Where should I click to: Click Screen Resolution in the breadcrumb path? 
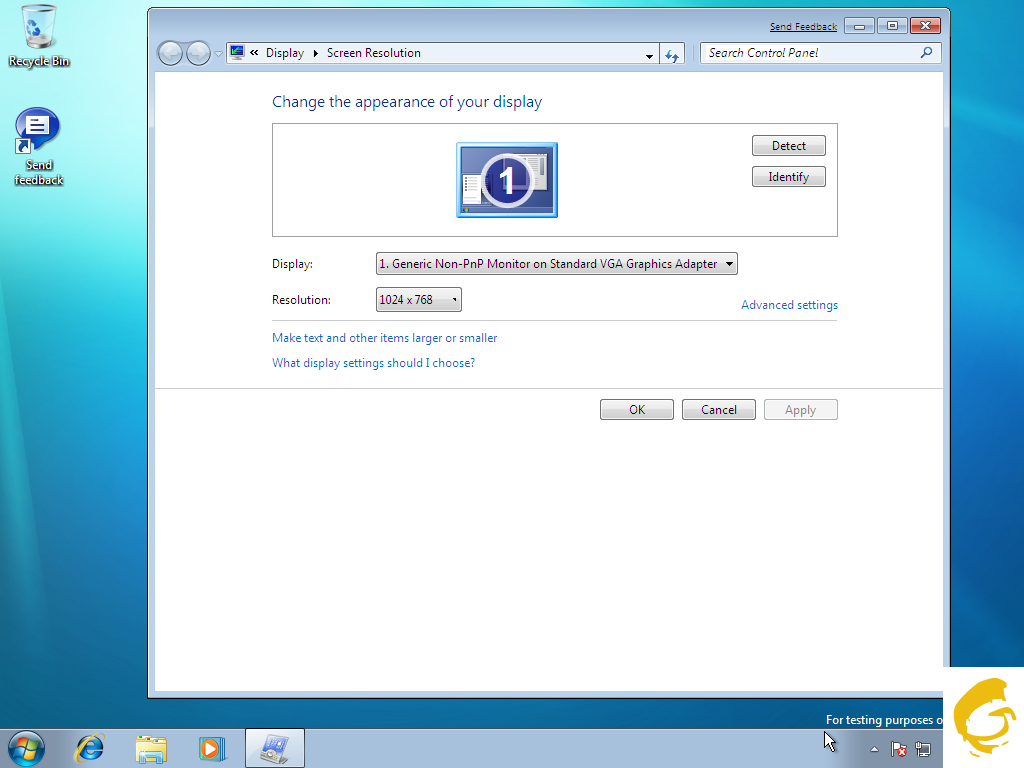(x=373, y=53)
